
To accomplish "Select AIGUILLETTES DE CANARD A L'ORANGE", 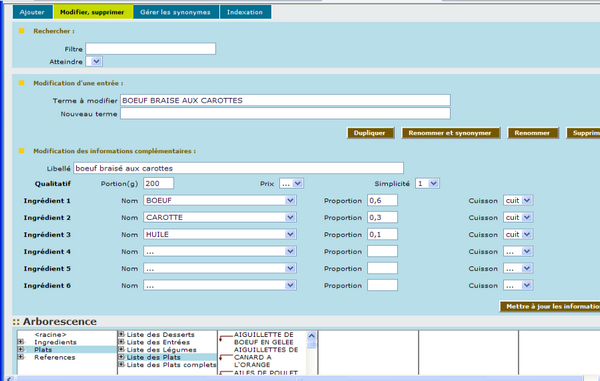I will 266,357.
